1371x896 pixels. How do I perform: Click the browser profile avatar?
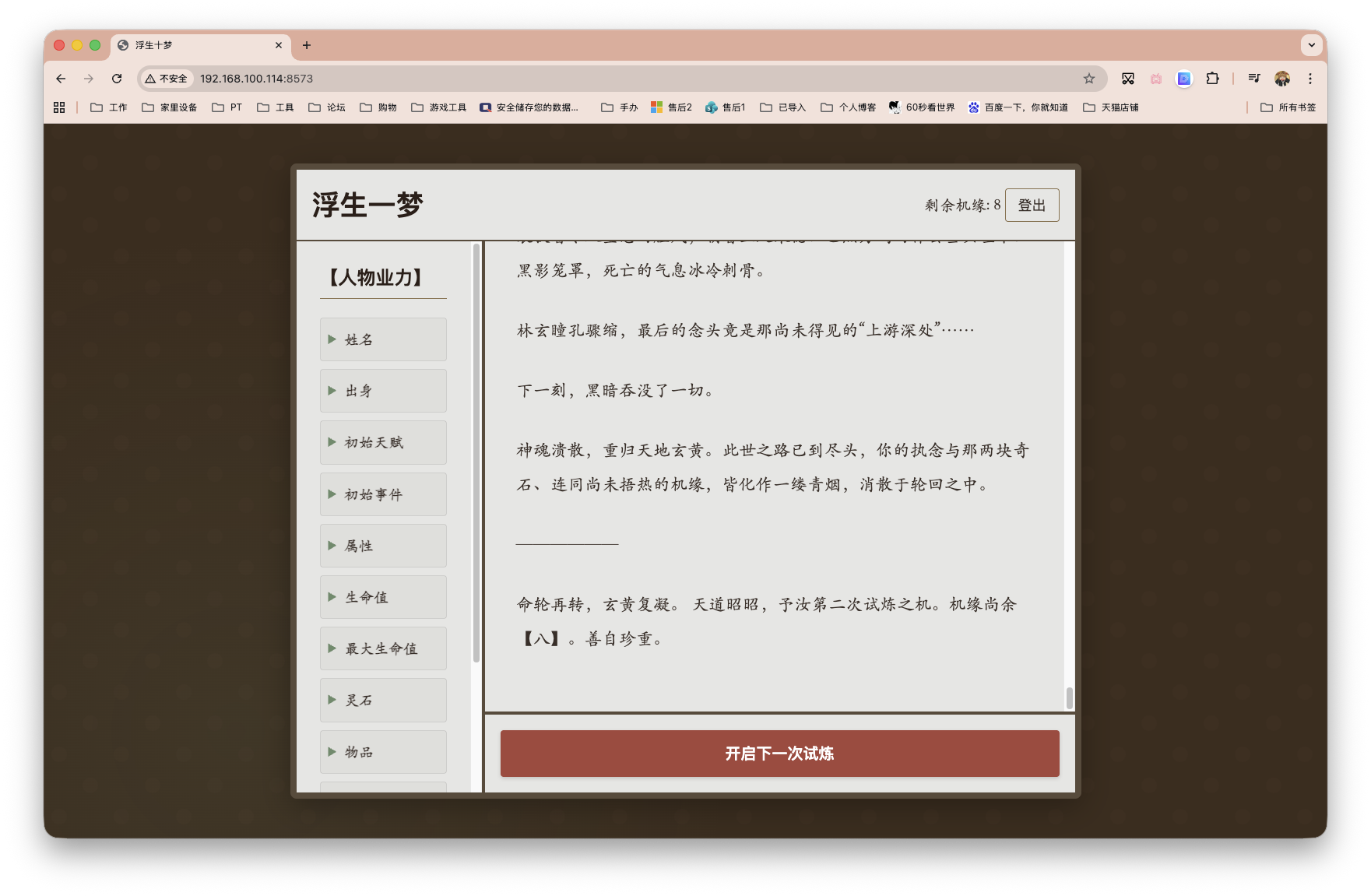point(1281,79)
